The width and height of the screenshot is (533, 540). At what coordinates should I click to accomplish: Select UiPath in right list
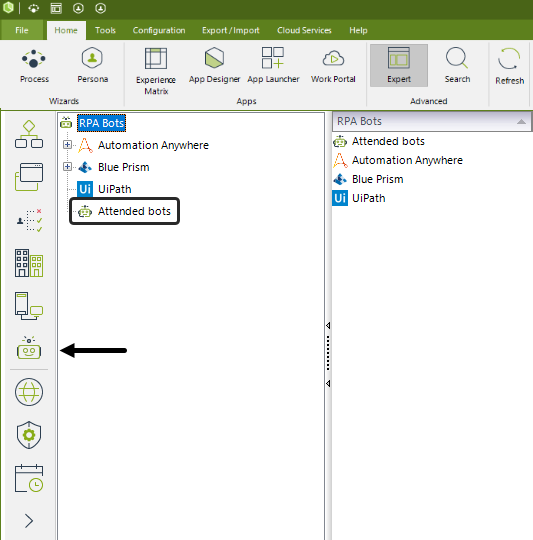point(368,198)
